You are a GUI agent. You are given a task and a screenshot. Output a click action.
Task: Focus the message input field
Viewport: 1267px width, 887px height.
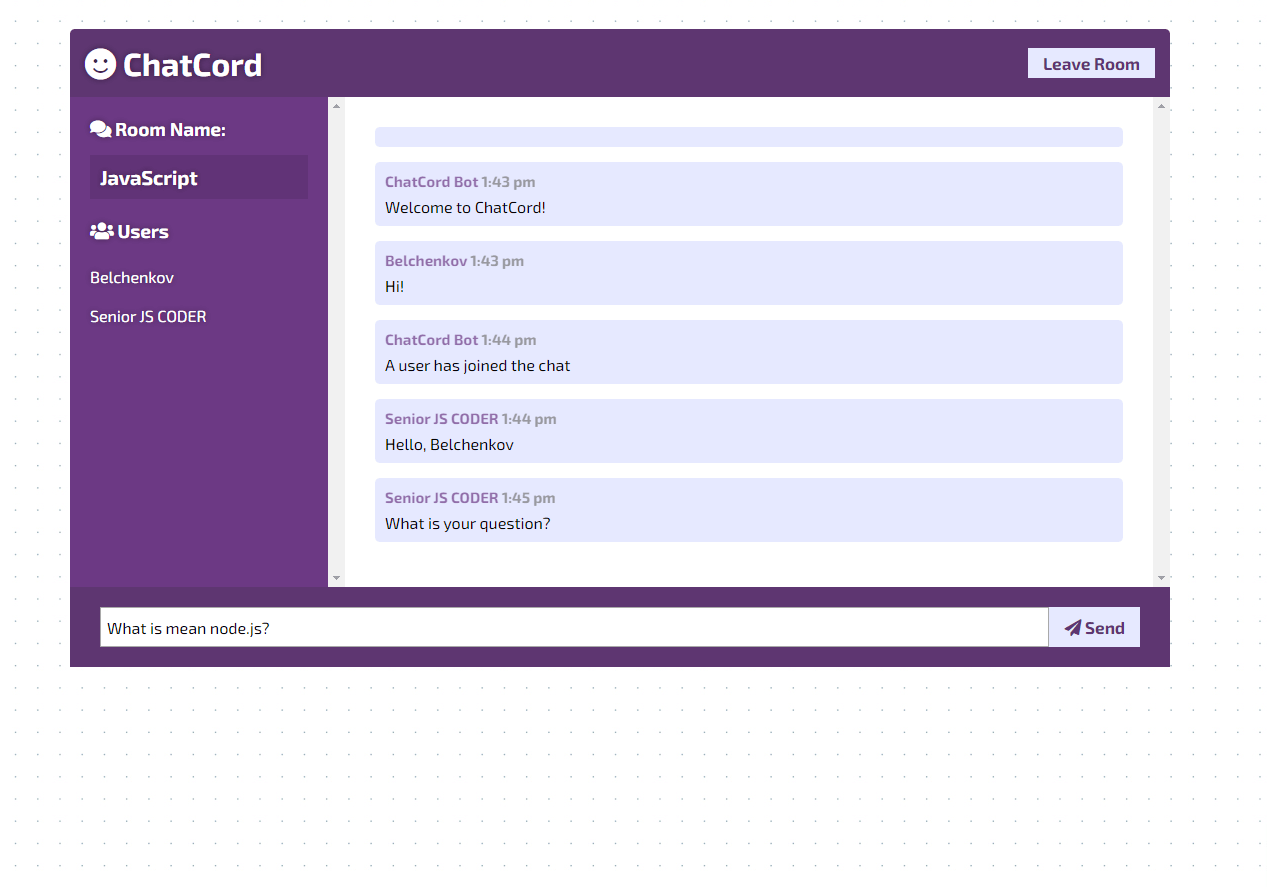pos(574,627)
